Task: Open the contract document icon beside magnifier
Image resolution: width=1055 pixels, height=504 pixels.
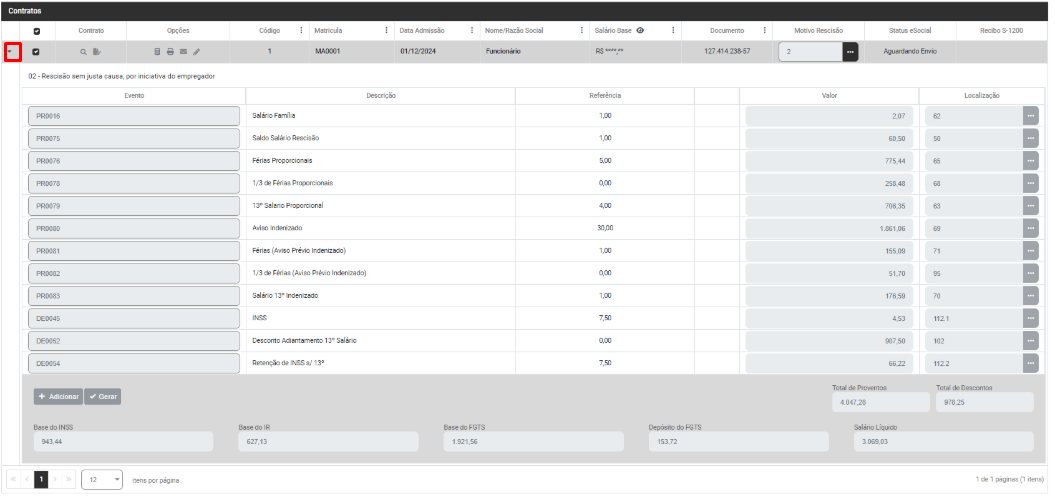Action: 97,52
